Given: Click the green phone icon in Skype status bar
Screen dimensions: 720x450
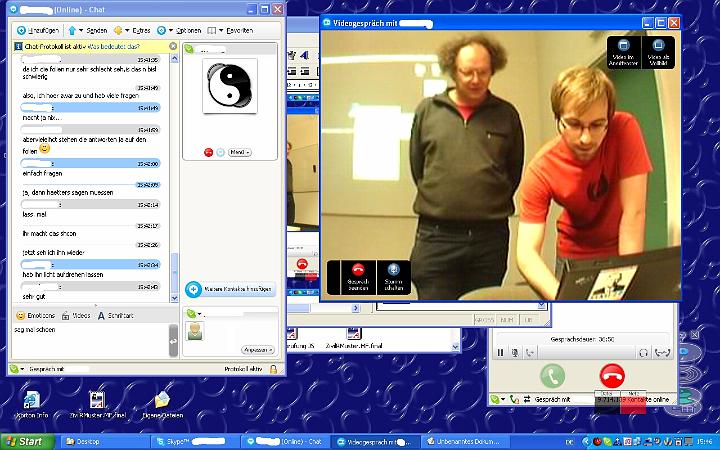Looking at the screenshot, I should pos(514,399).
